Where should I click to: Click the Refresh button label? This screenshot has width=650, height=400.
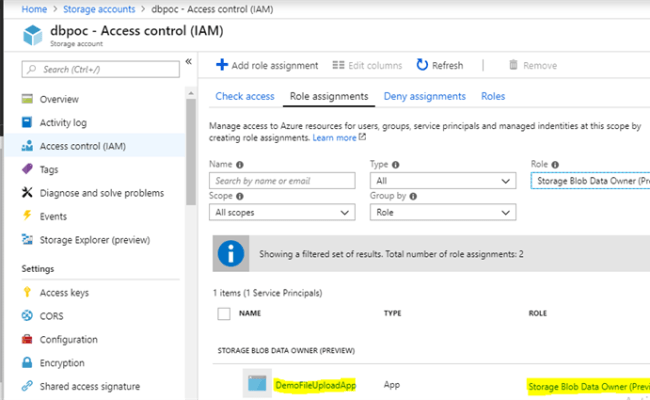point(447,65)
